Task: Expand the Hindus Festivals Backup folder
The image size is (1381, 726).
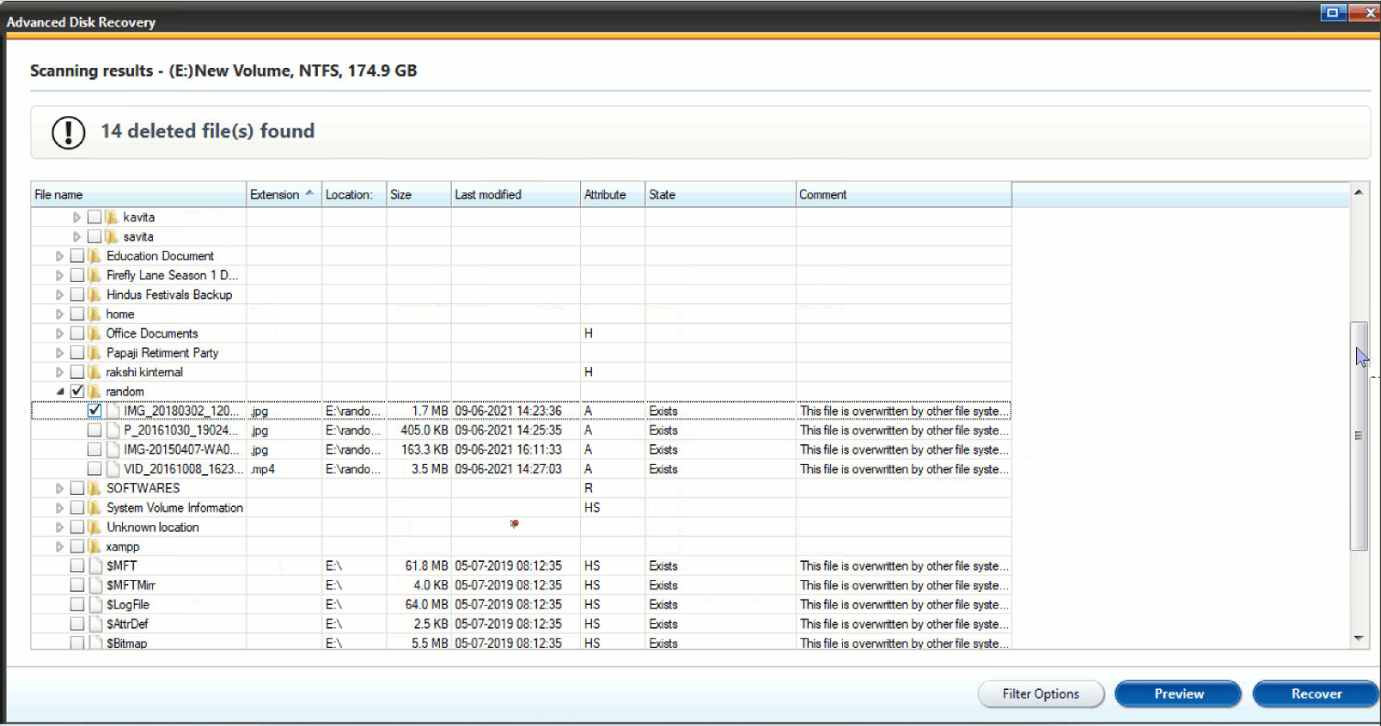Action: 60,294
